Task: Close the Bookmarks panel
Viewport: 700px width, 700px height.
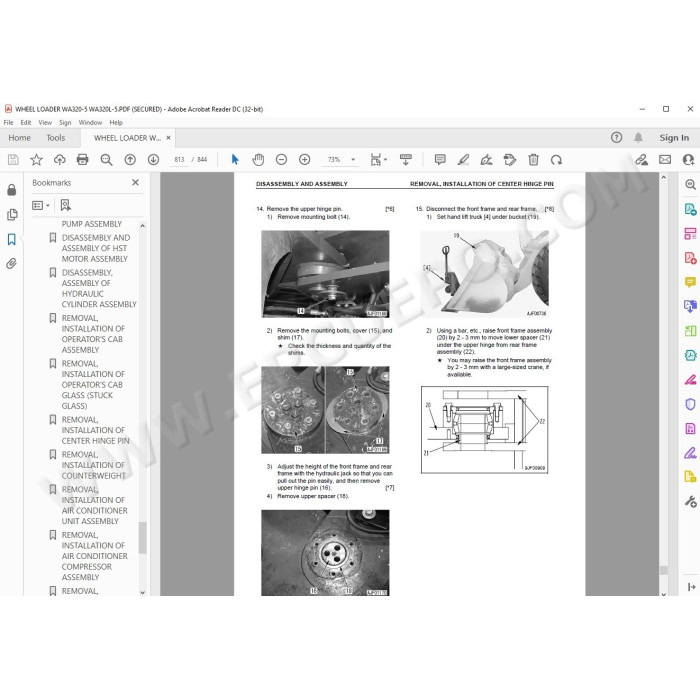Action: [135, 182]
